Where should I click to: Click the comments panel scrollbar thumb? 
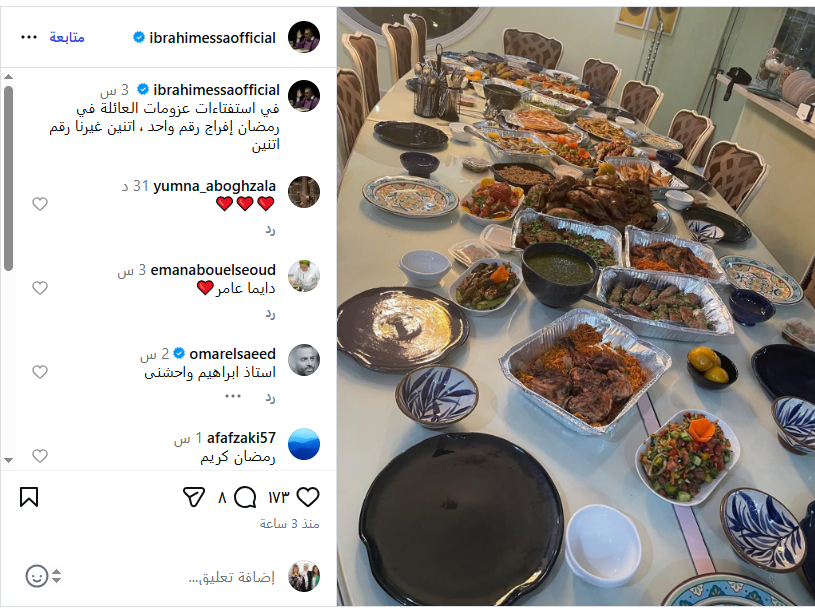tap(8, 178)
